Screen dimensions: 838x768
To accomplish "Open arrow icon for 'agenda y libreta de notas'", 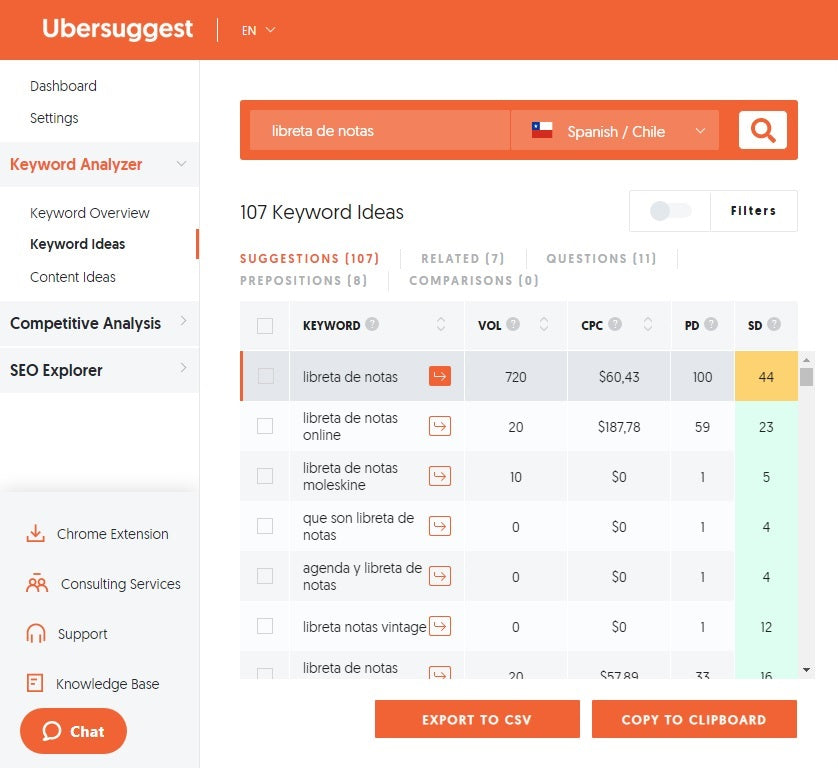I will (440, 576).
